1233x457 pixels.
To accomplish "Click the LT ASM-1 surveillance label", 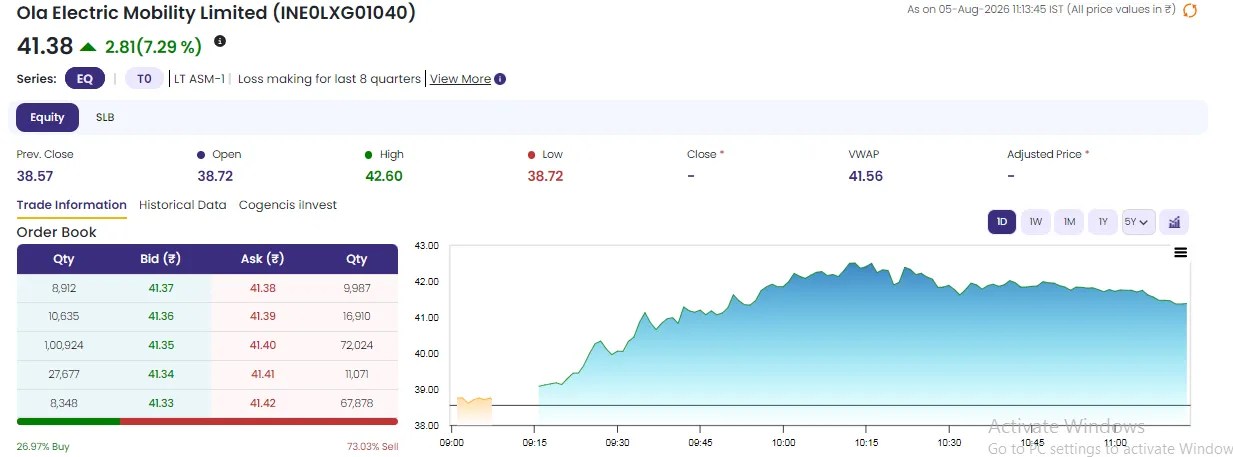I will click(200, 79).
